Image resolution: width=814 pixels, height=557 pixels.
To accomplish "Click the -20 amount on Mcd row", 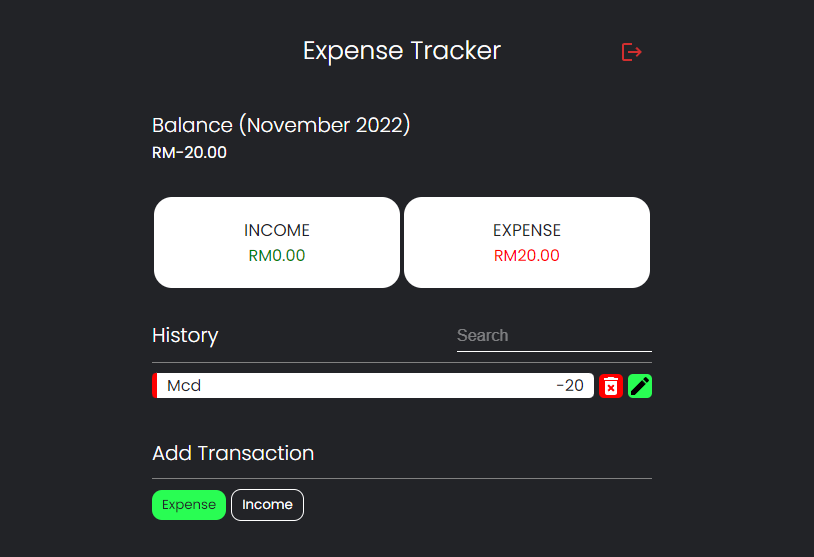I will point(570,386).
